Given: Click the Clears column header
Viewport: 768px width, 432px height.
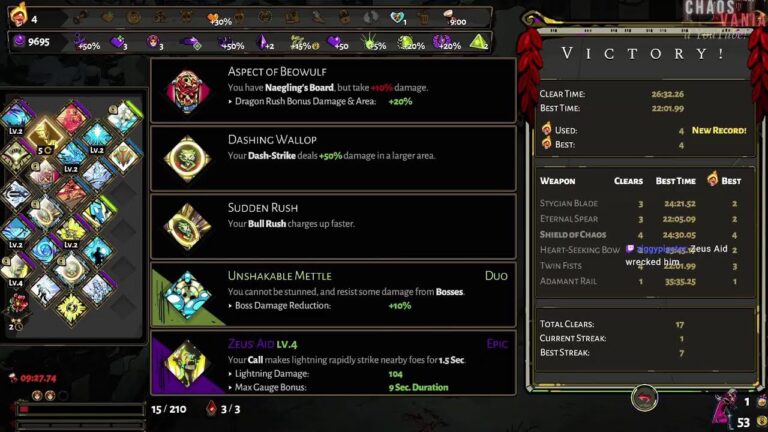Looking at the screenshot, I should pos(628,181).
